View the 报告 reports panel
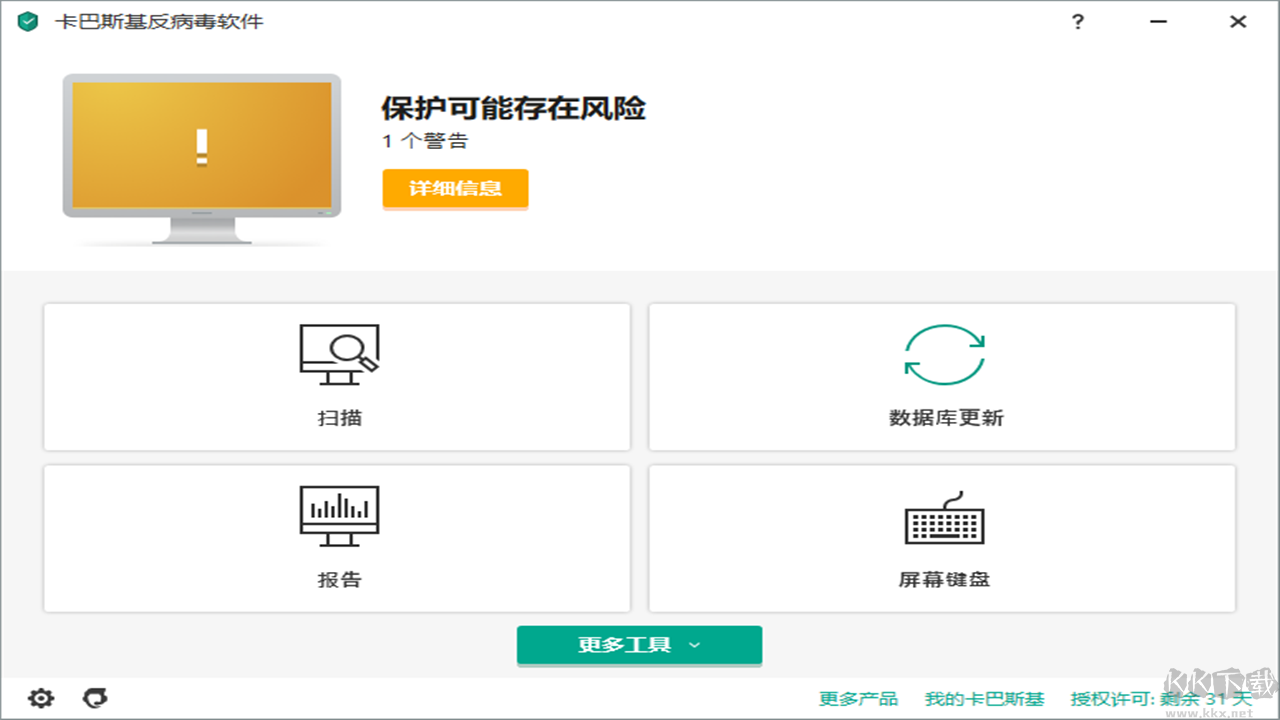 point(337,538)
